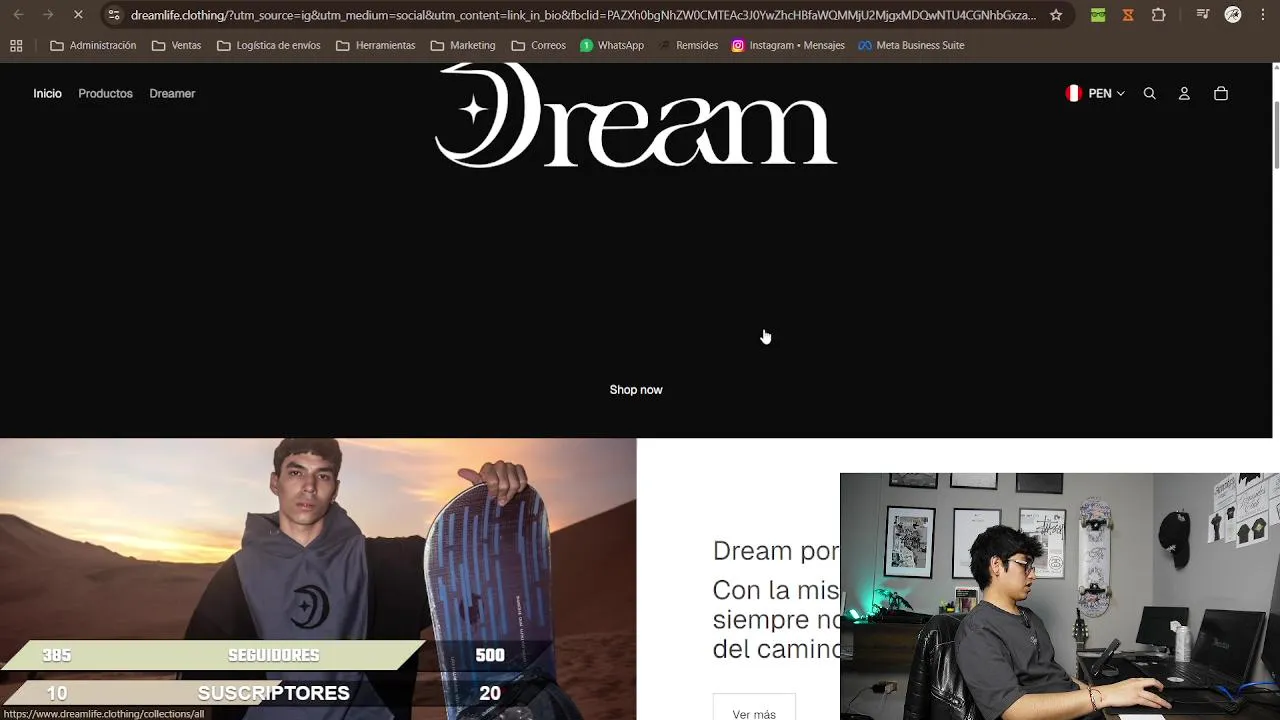Open the Meta Business Suite bookmark

pos(911,45)
